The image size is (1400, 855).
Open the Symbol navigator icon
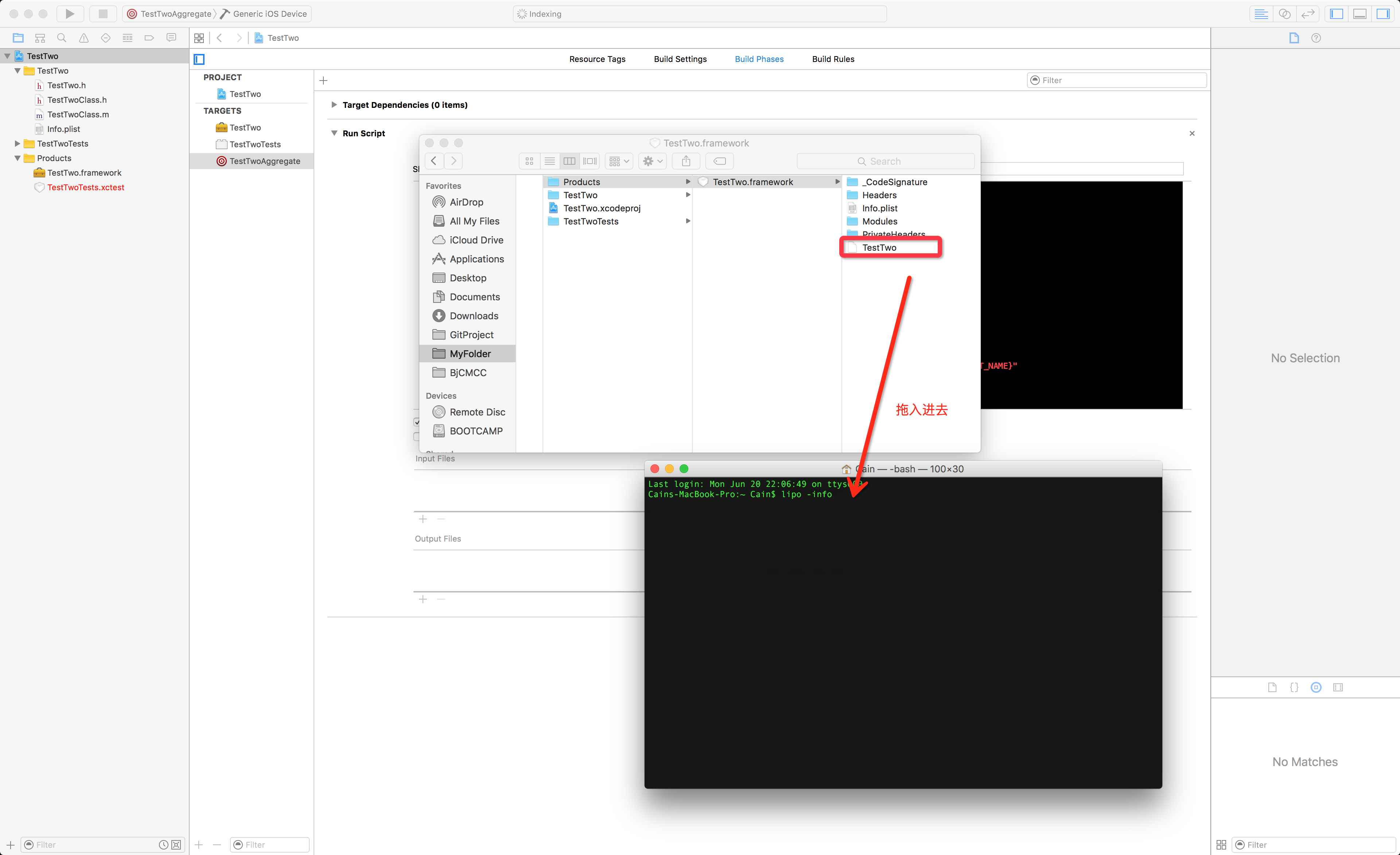(40, 38)
